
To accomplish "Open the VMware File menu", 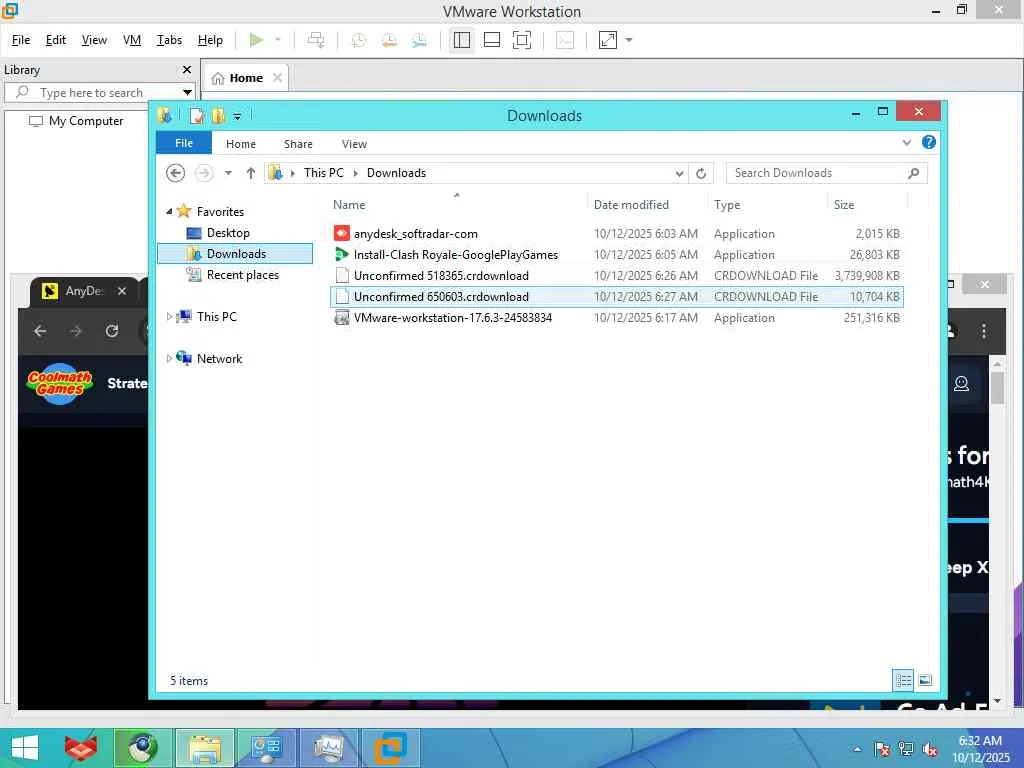I will tap(21, 40).
